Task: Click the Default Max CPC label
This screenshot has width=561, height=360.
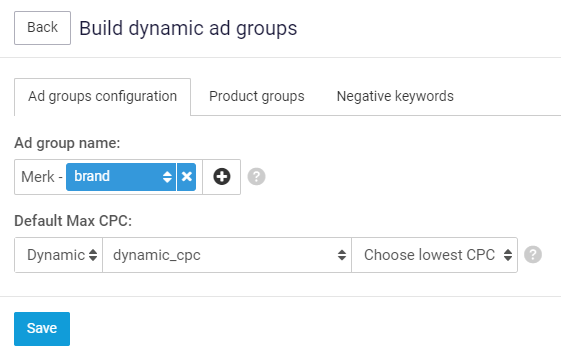Action: pos(73,221)
